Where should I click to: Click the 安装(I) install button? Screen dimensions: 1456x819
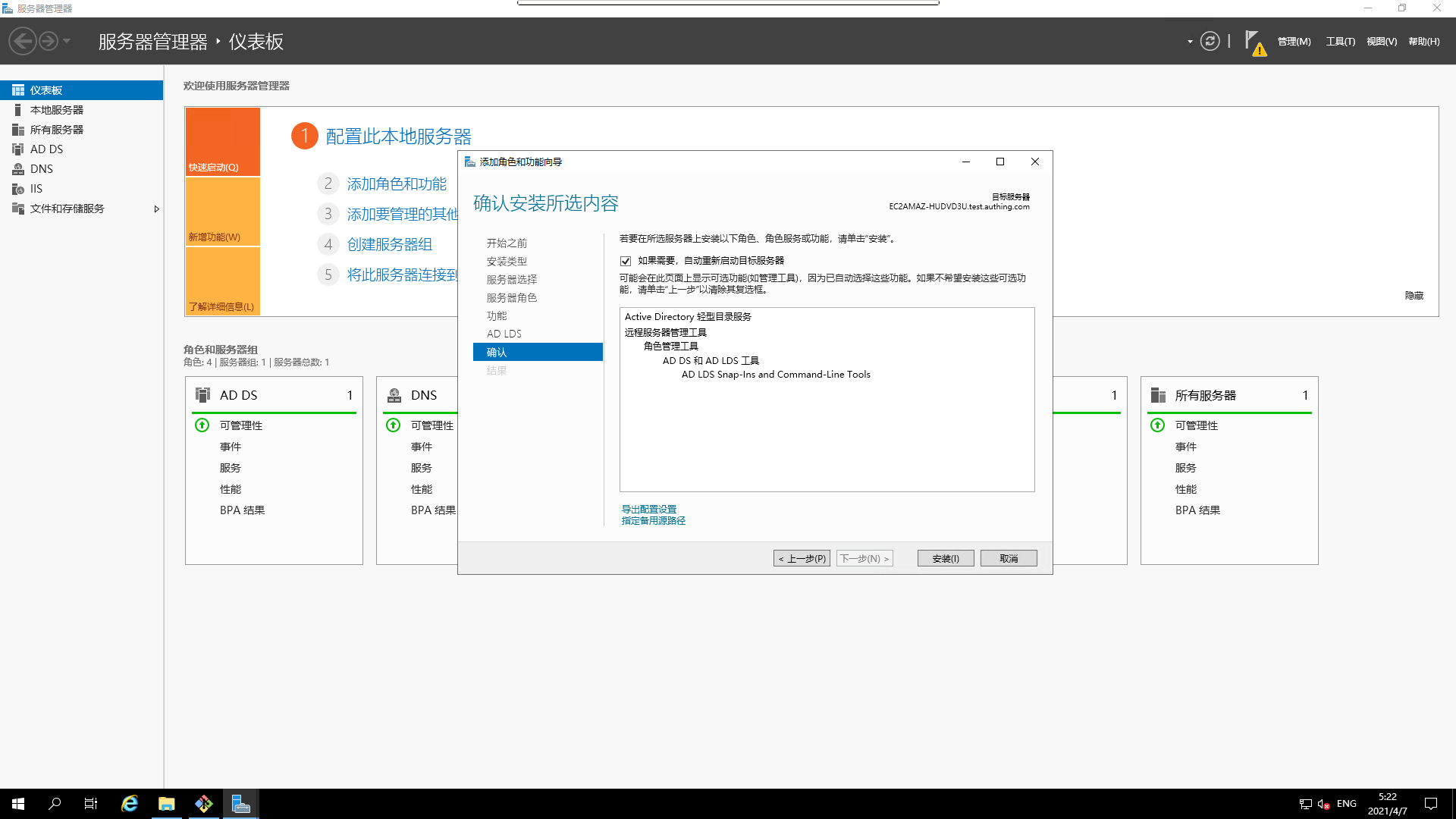point(945,558)
